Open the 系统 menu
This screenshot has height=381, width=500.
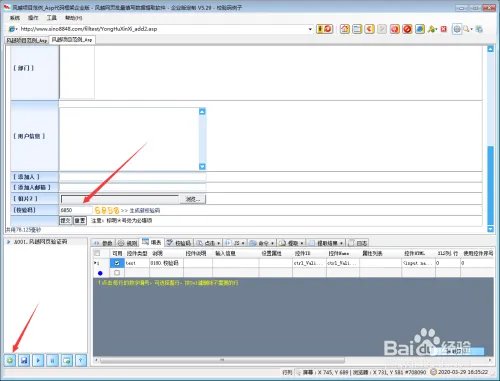click(15, 18)
